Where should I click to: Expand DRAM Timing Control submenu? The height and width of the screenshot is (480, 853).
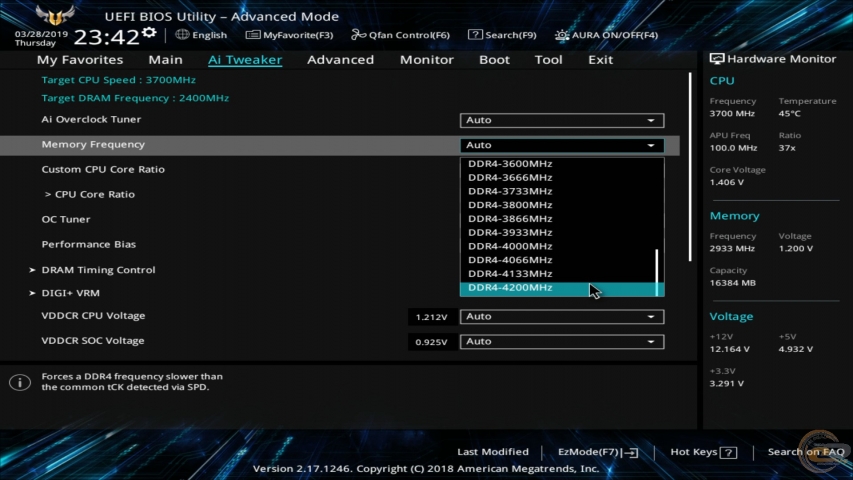(98, 270)
